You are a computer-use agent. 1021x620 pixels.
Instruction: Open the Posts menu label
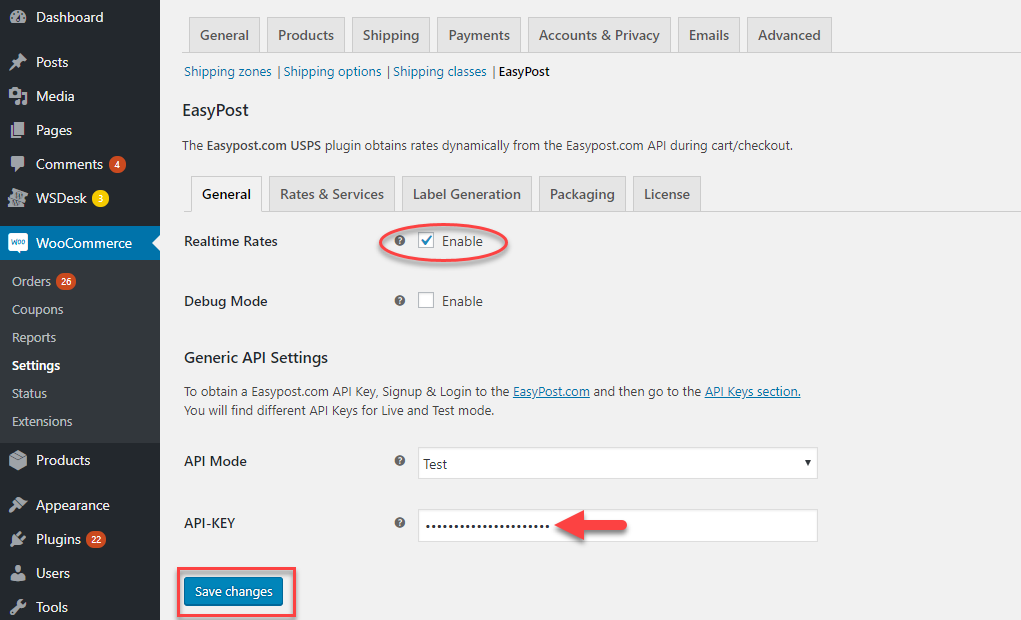(x=52, y=62)
